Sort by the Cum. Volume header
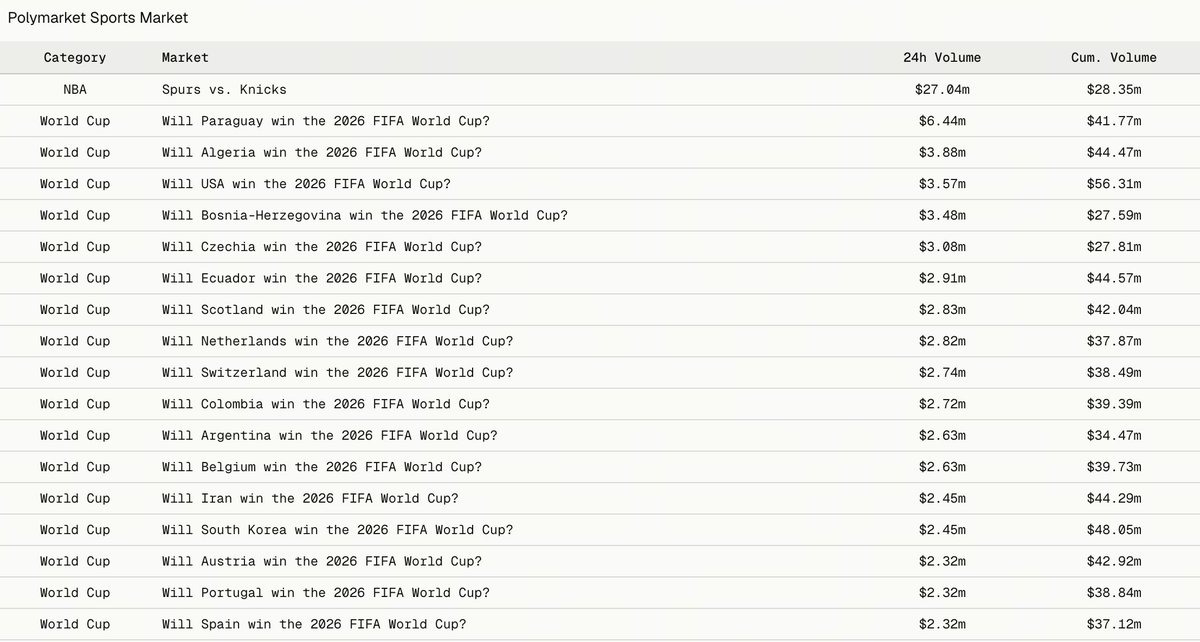 click(1113, 58)
